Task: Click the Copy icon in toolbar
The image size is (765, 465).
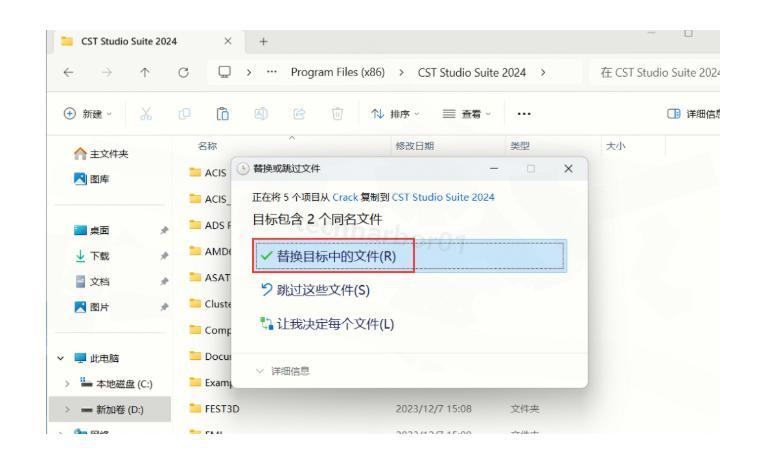Action: coord(184,114)
